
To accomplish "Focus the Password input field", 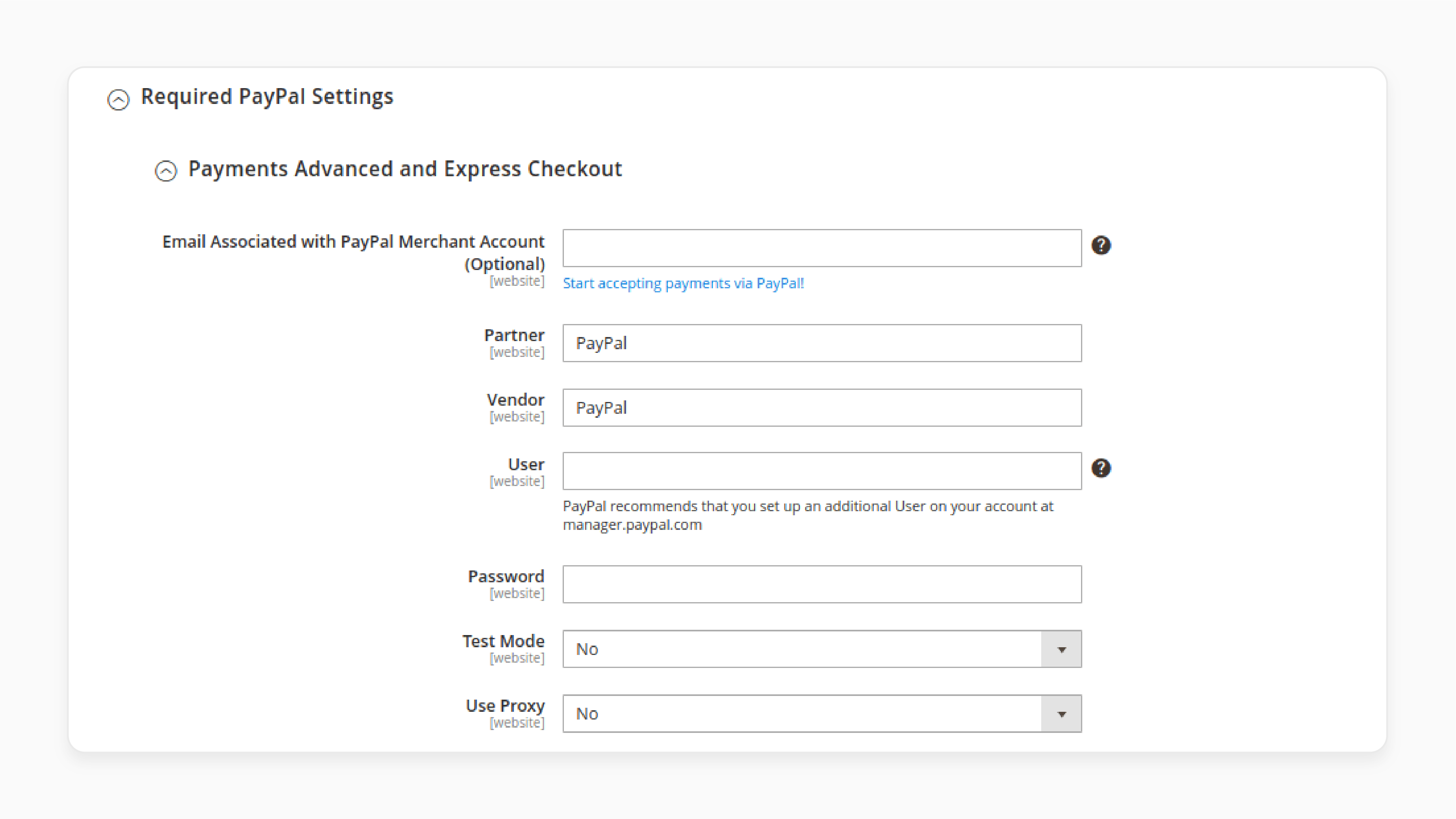I will point(822,584).
